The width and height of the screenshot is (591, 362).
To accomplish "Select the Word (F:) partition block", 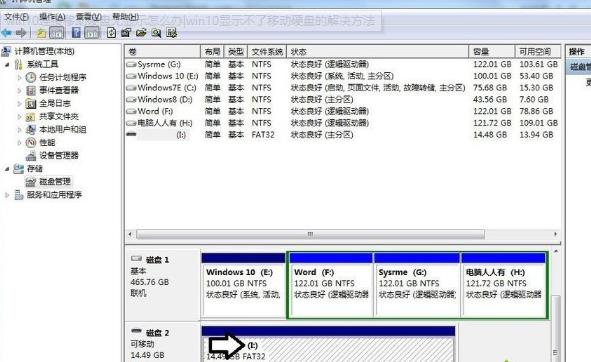I will 331,285.
